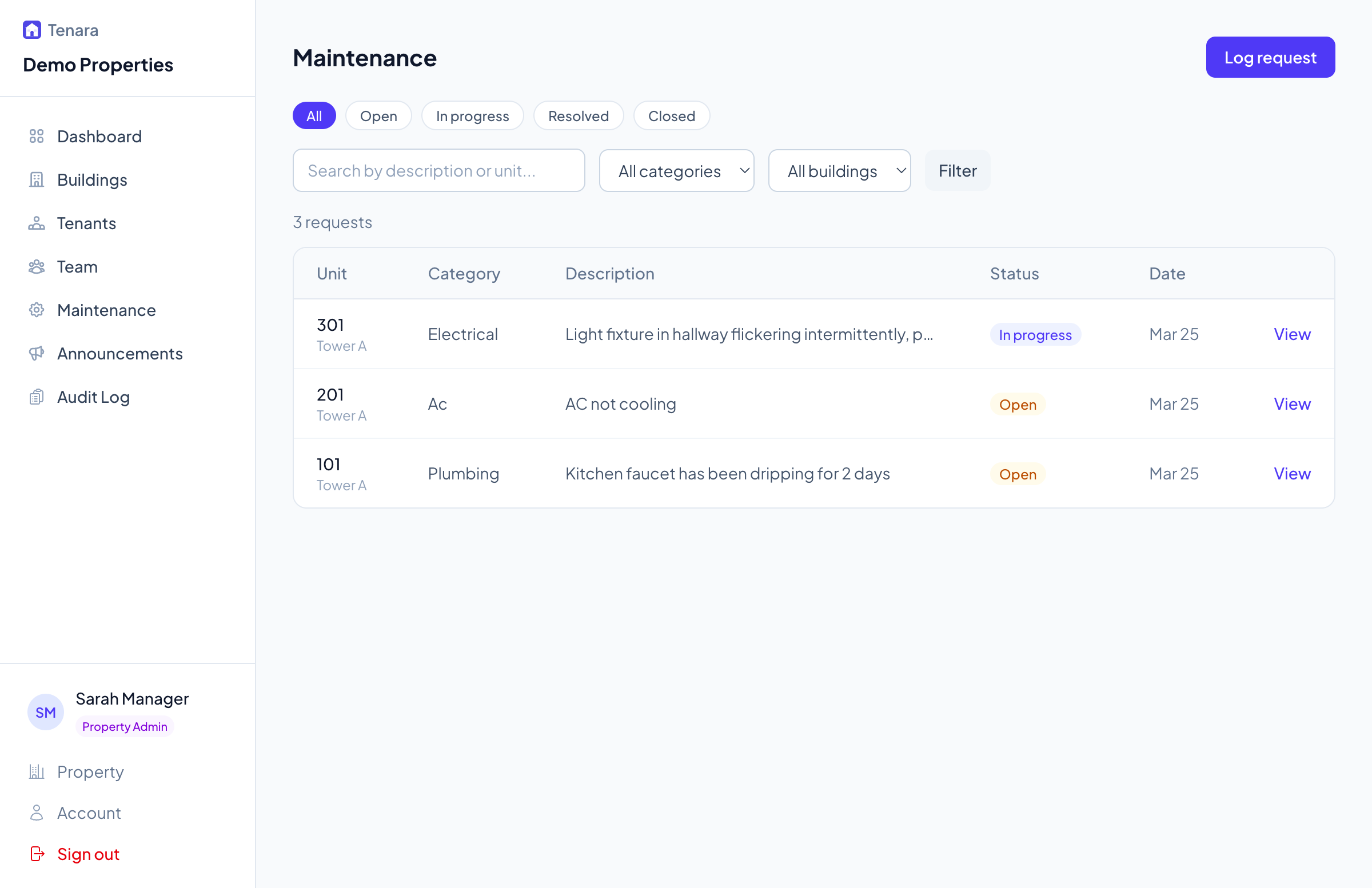Click the Buildings sidebar icon
Screen dimensions: 1372x888
[x=37, y=180]
